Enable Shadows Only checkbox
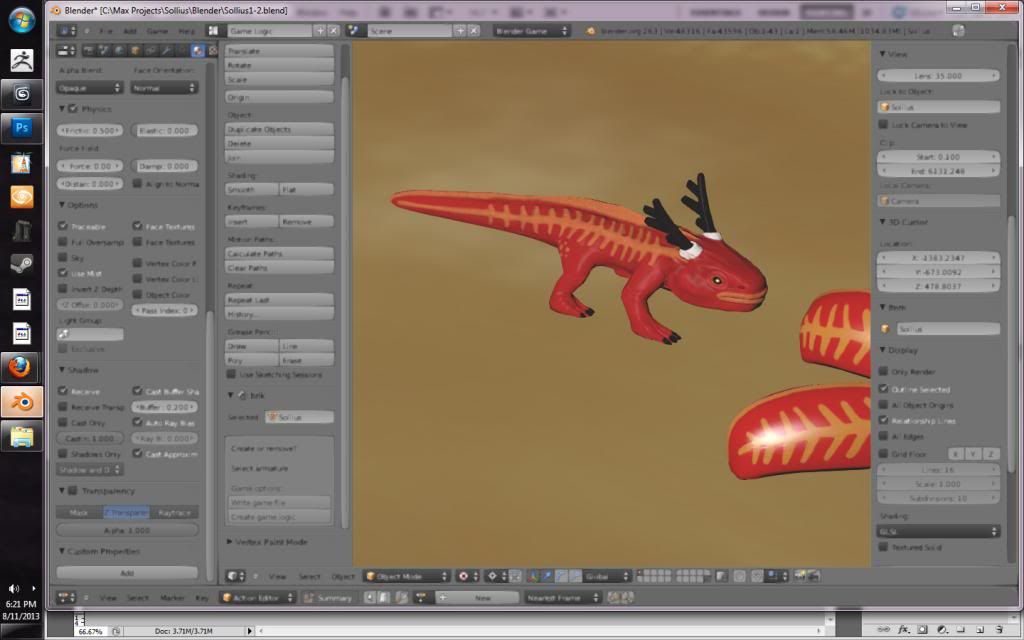The height and width of the screenshot is (640, 1024). (x=63, y=453)
